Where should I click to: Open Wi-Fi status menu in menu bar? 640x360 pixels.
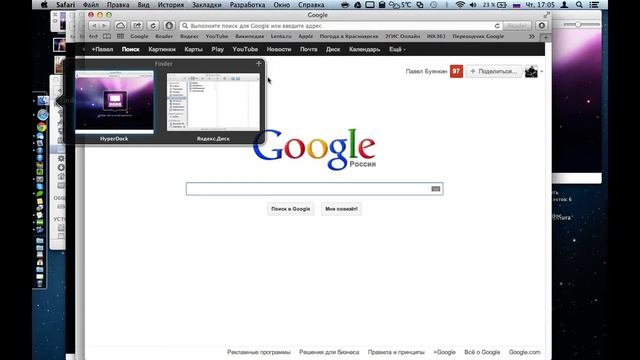460,5
